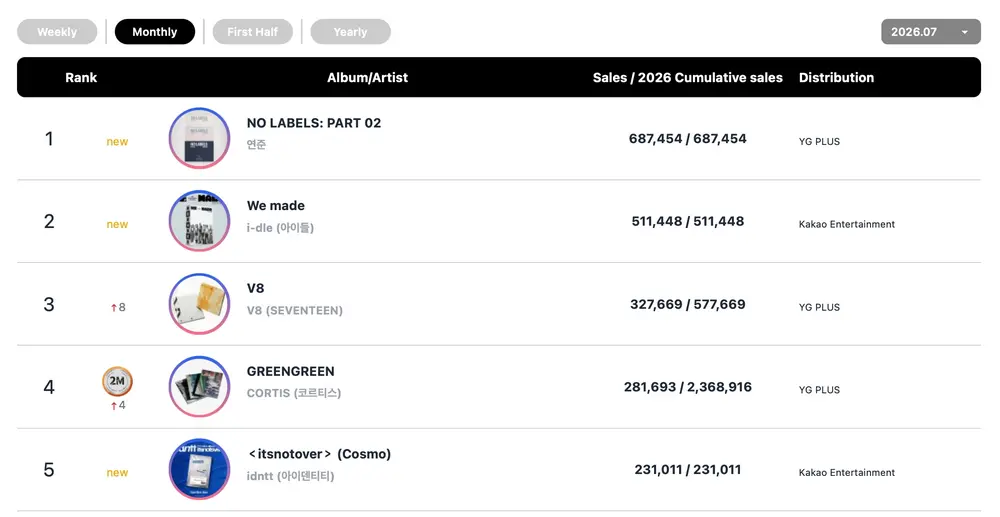Select the Monthly chart tab
The height and width of the screenshot is (517, 1000).
point(155,32)
